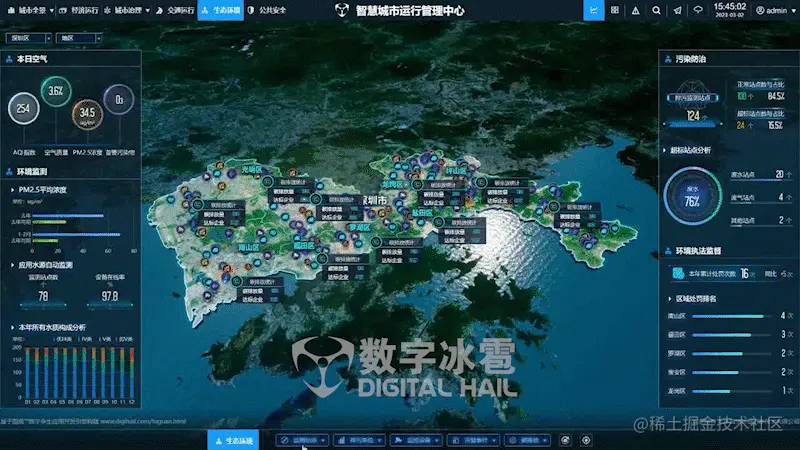Viewport: 800px width, 450px height.
Task: Click the 罗湖区 ranking bar
Action: tap(730, 354)
